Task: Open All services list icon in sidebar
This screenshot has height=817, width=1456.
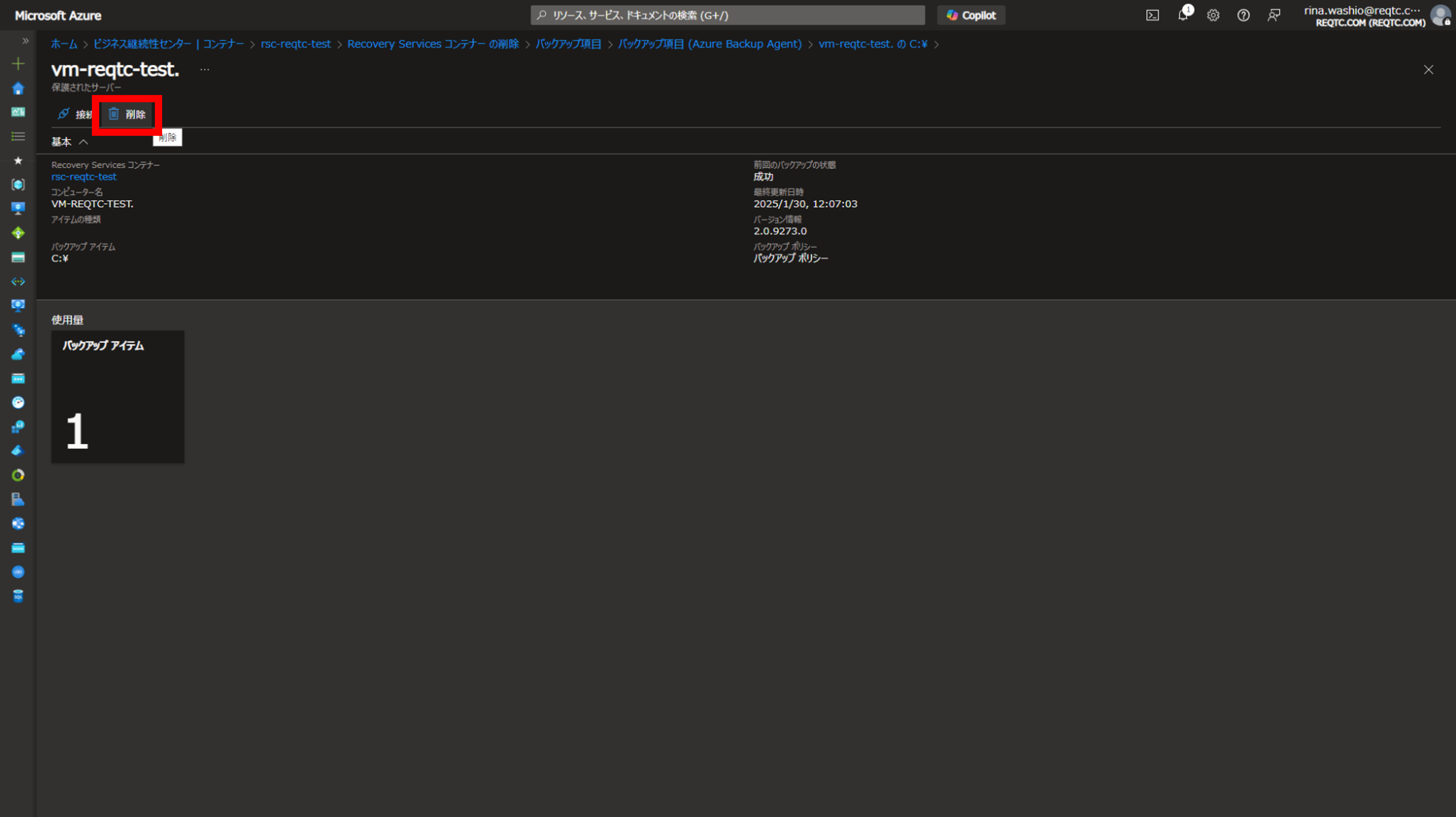Action: click(x=18, y=136)
